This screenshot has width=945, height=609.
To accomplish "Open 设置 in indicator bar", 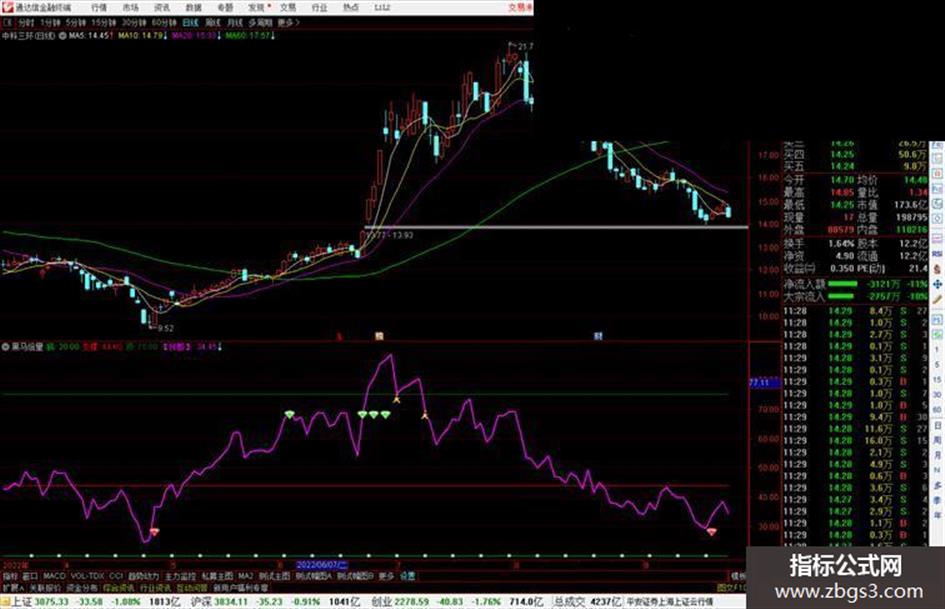I will 407,576.
